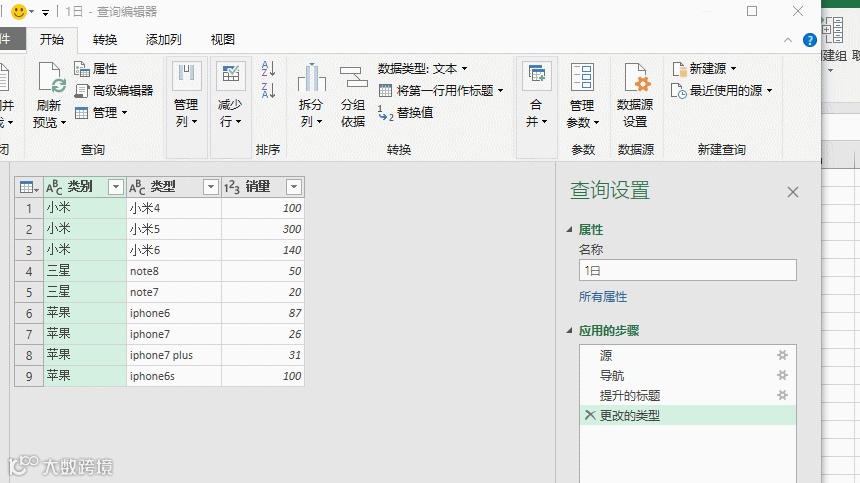
Task: Open the 所有属性 link
Action: point(603,297)
